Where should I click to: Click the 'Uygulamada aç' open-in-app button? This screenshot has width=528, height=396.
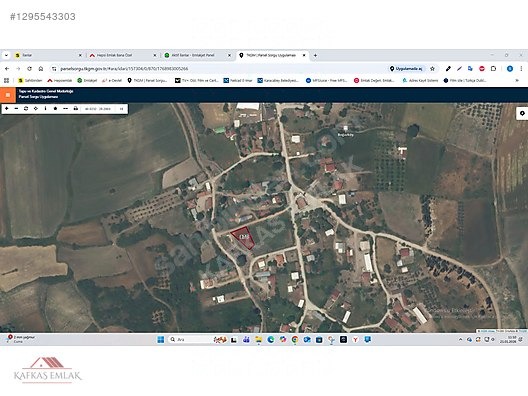coord(406,69)
